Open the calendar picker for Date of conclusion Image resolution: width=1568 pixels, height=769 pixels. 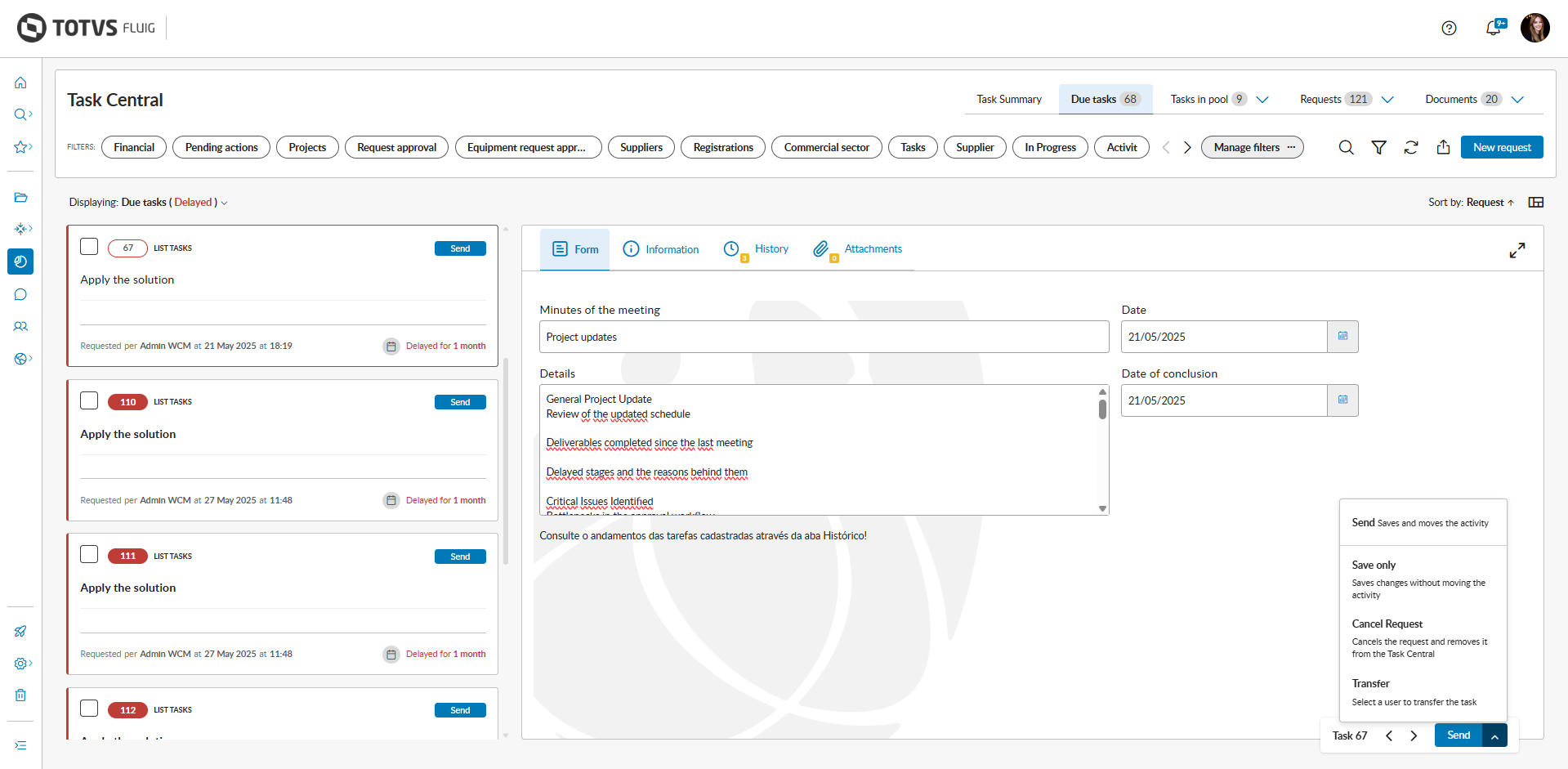1342,400
